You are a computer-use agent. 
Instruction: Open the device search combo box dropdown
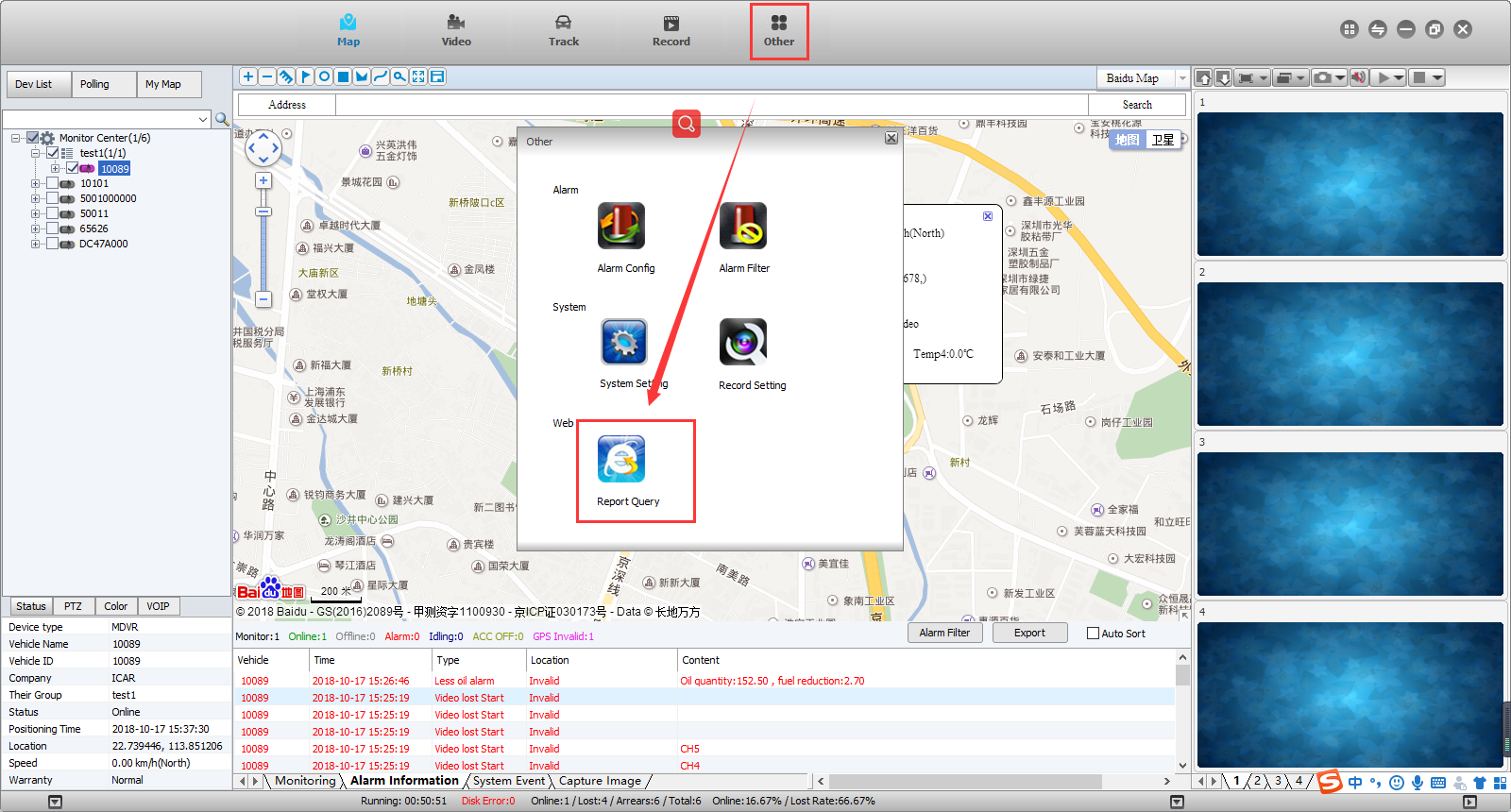(x=203, y=119)
